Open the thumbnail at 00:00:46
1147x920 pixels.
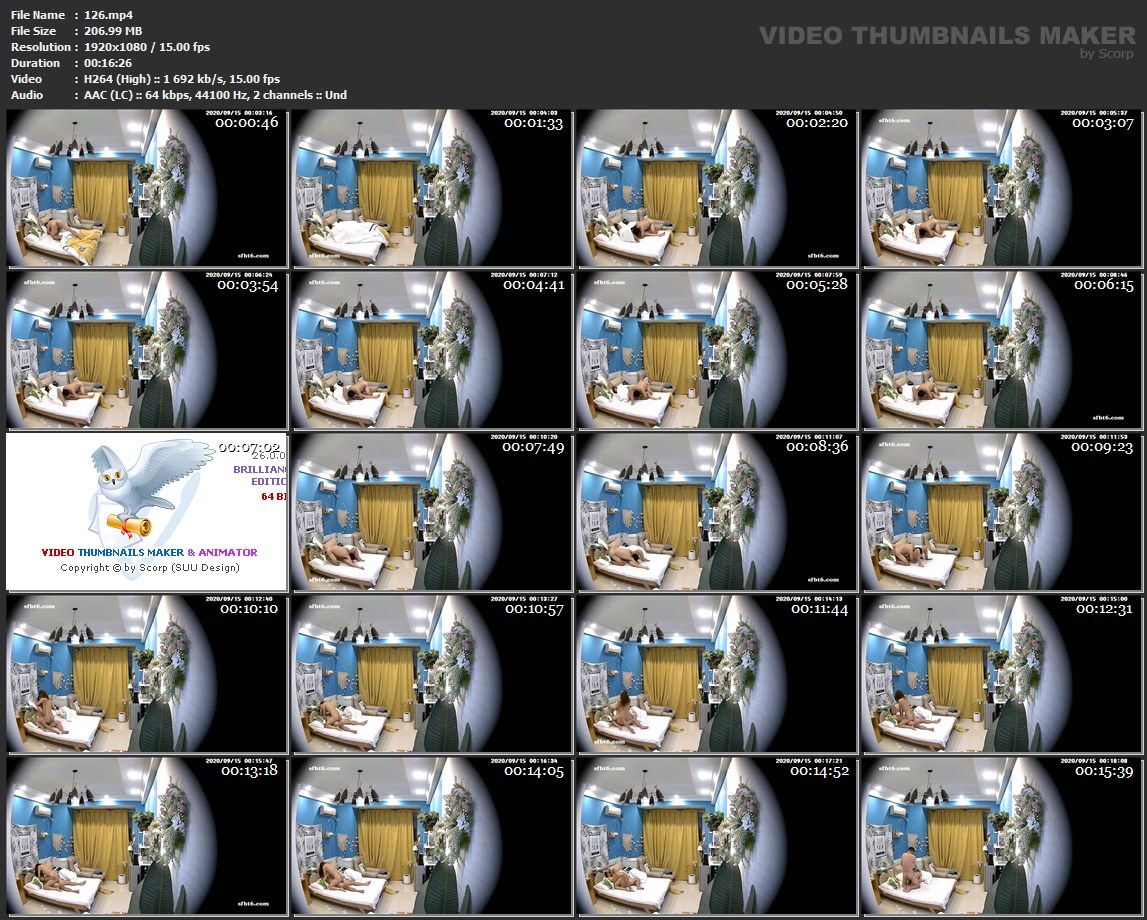[147, 188]
